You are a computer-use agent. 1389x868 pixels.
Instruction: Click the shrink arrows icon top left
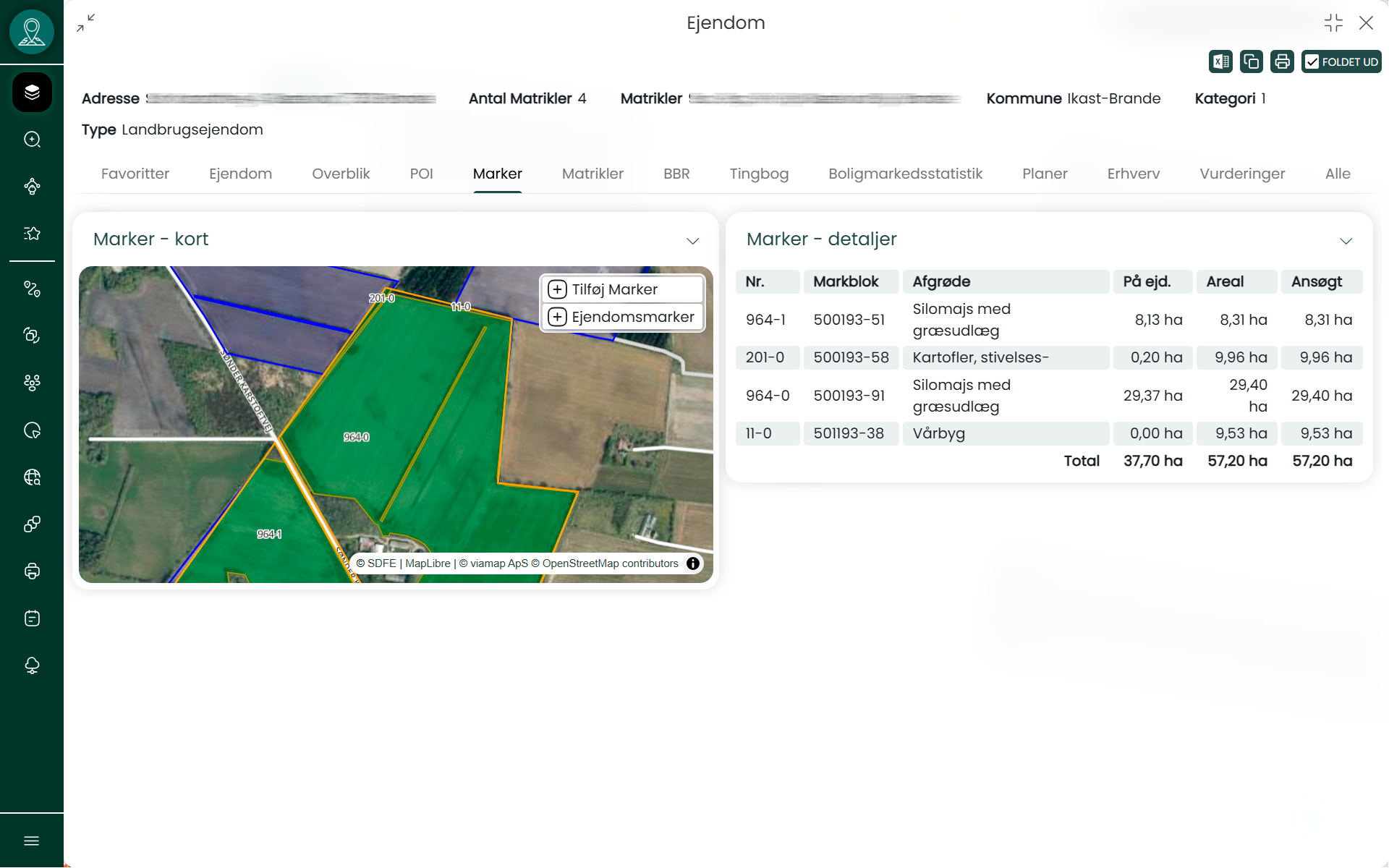(x=86, y=23)
